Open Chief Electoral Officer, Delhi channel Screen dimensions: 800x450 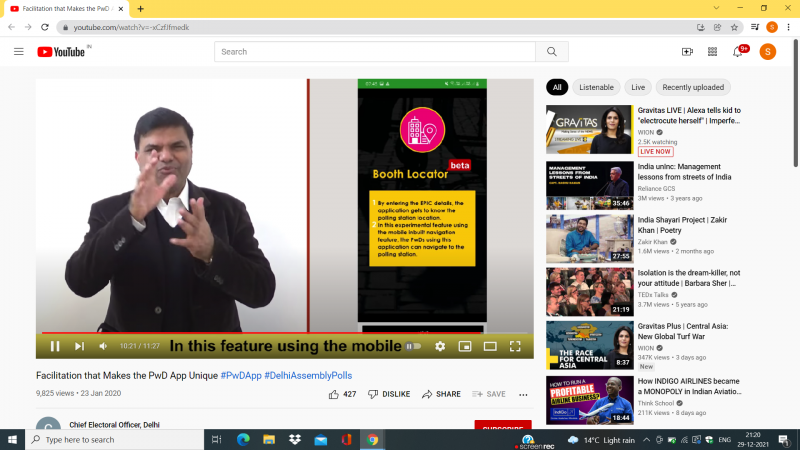114,424
